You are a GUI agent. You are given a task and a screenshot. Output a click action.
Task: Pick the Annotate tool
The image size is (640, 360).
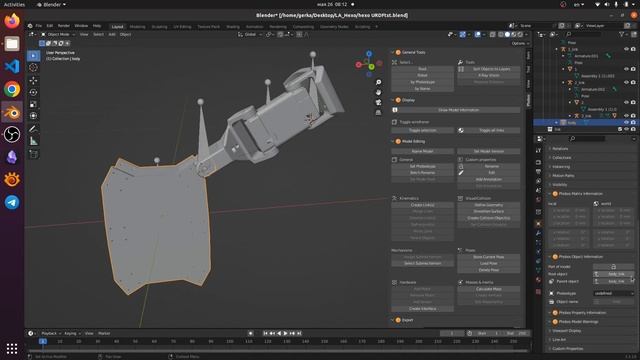(x=33, y=129)
